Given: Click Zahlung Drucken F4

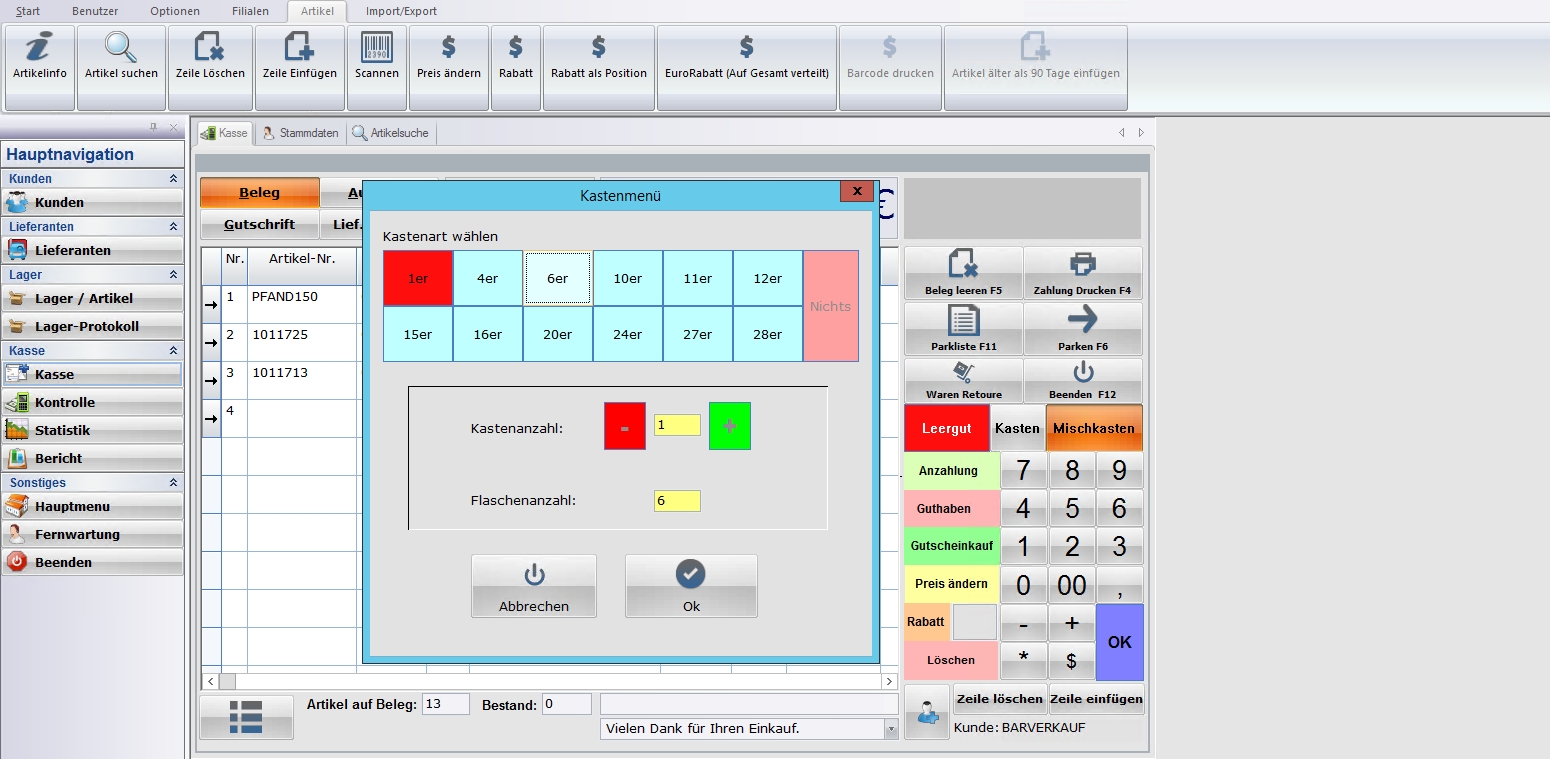Looking at the screenshot, I should [x=1083, y=273].
